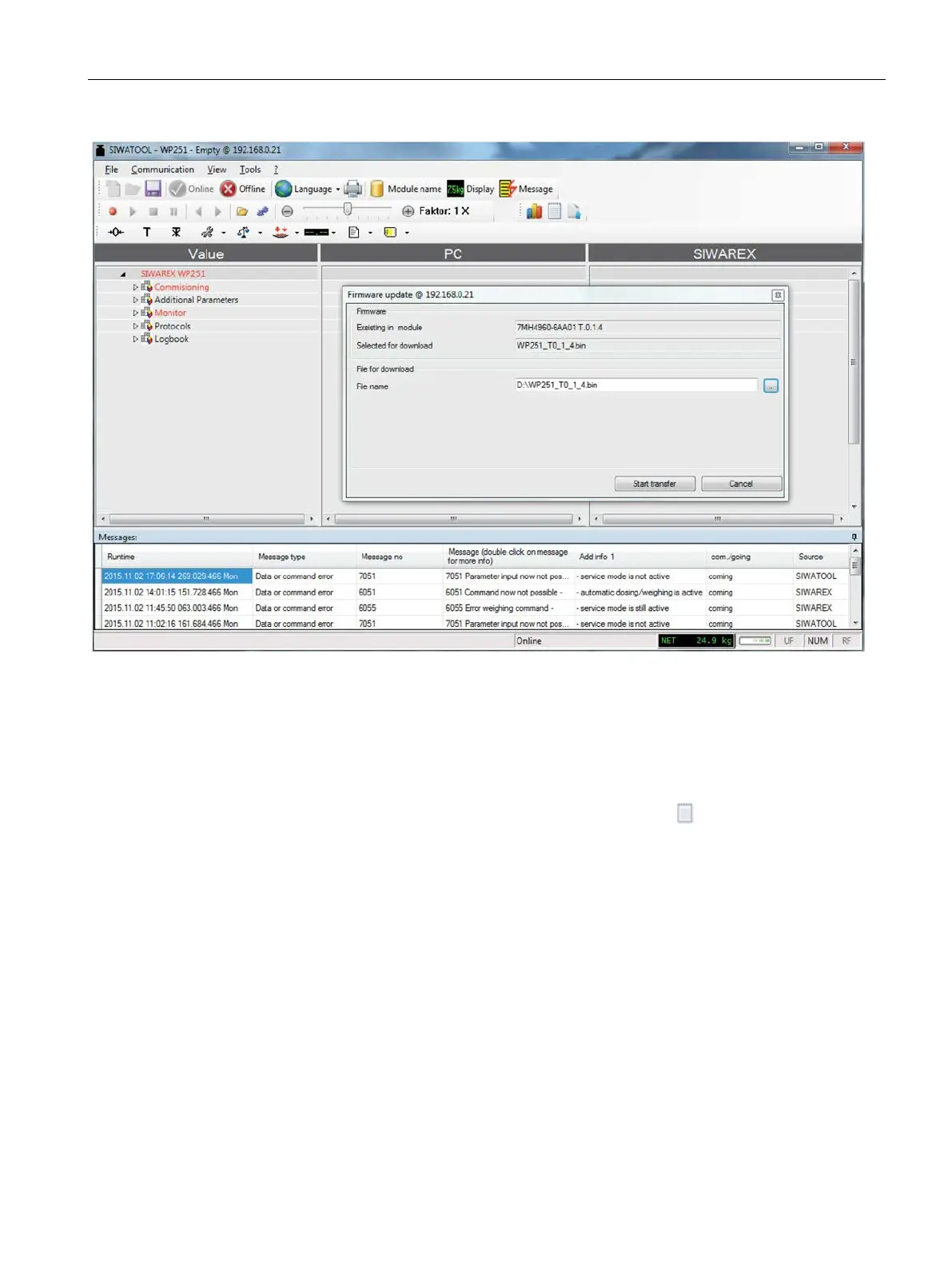Open the scale adjustment dropdown arrow
Viewport: 952px width, 1269px height.
point(260,233)
